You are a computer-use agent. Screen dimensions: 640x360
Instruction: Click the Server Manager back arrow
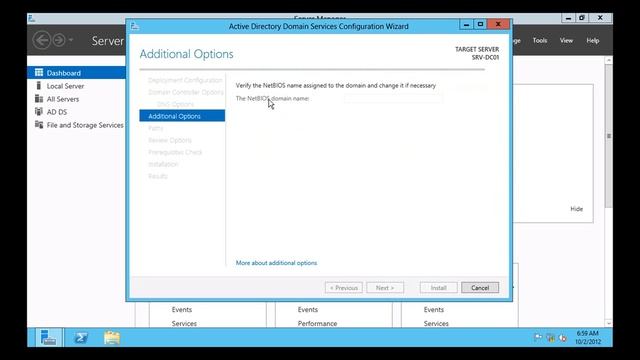point(42,40)
